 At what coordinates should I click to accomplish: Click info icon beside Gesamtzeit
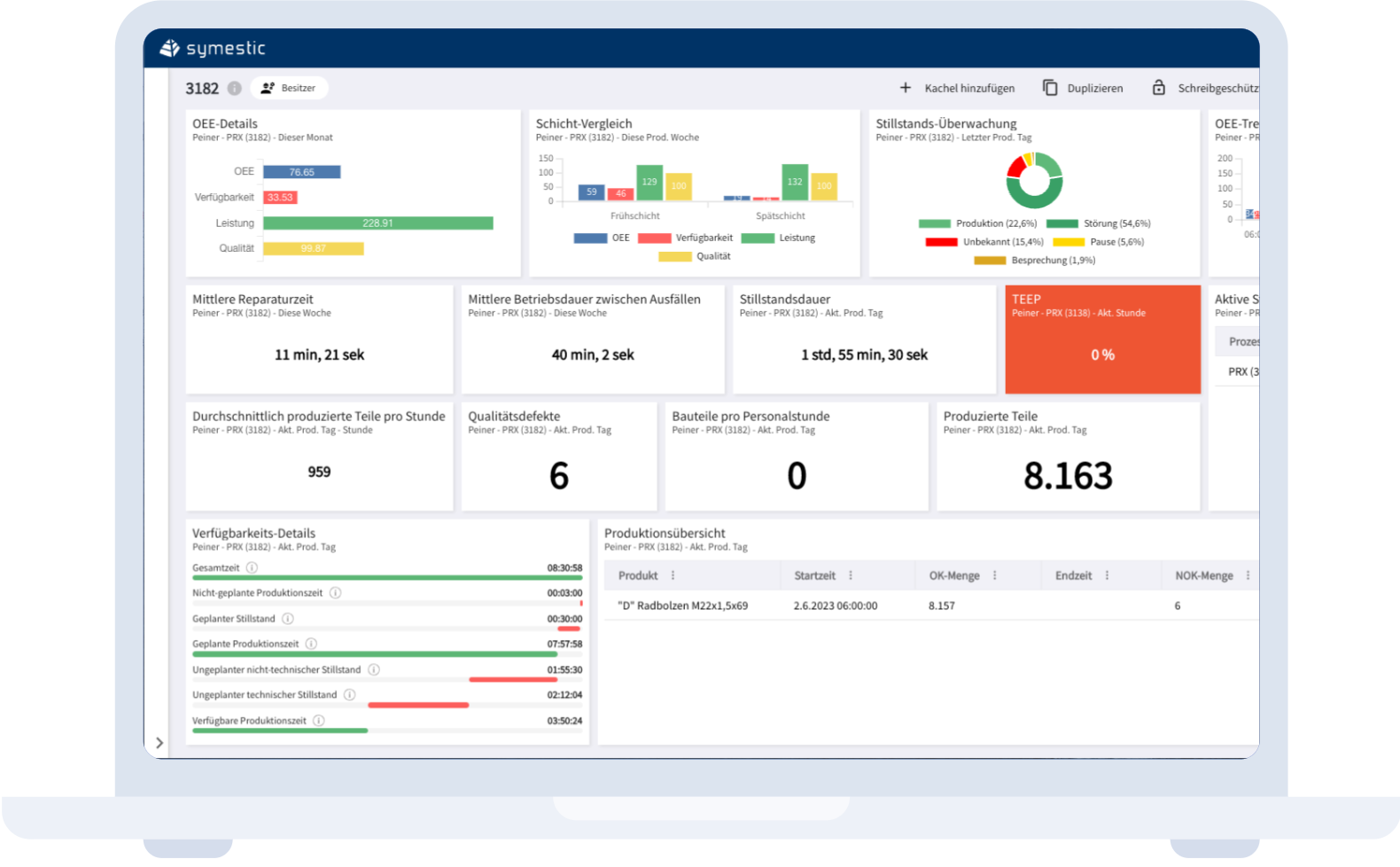(x=252, y=568)
